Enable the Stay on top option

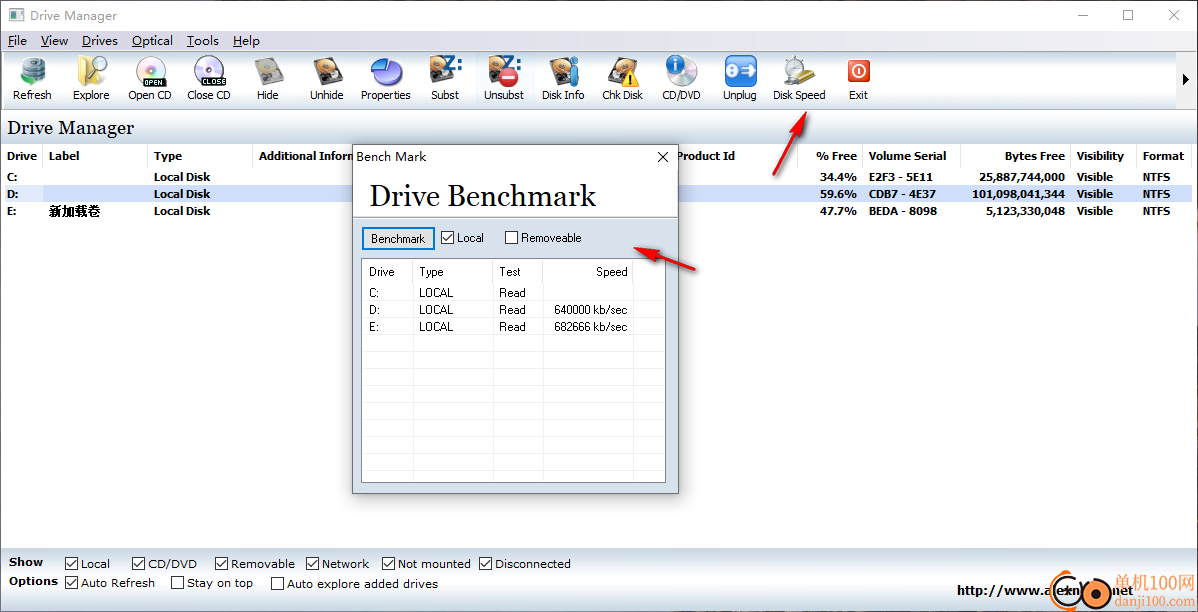click(212, 583)
